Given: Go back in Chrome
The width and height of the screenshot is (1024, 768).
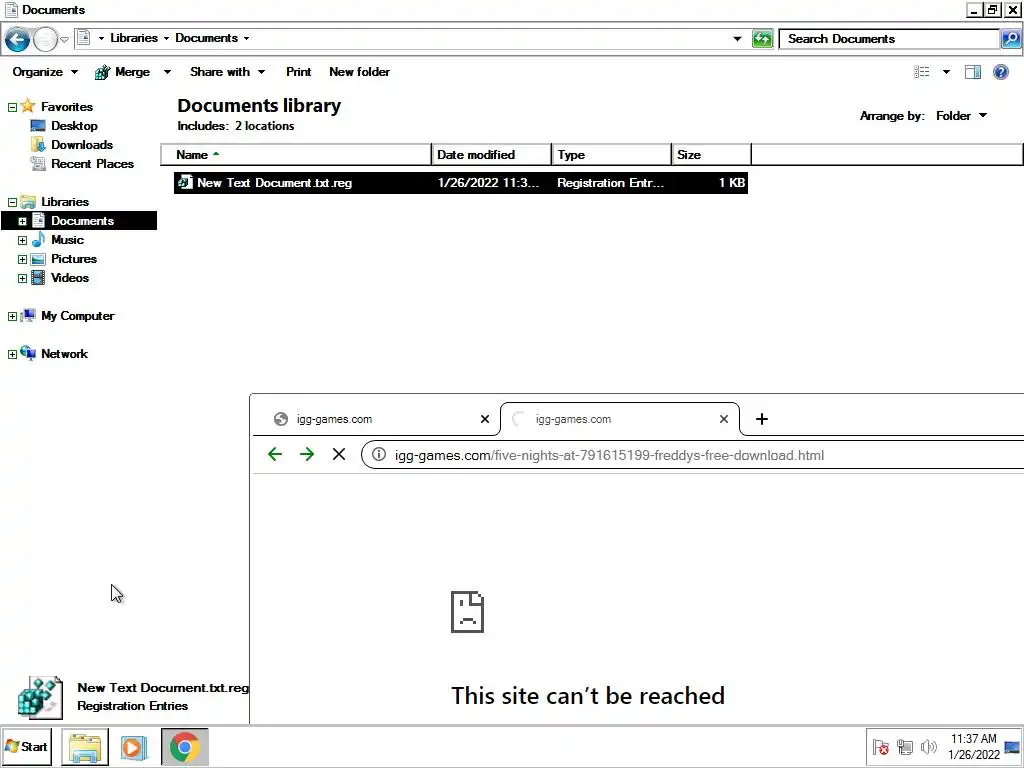Looking at the screenshot, I should pyautogui.click(x=275, y=454).
